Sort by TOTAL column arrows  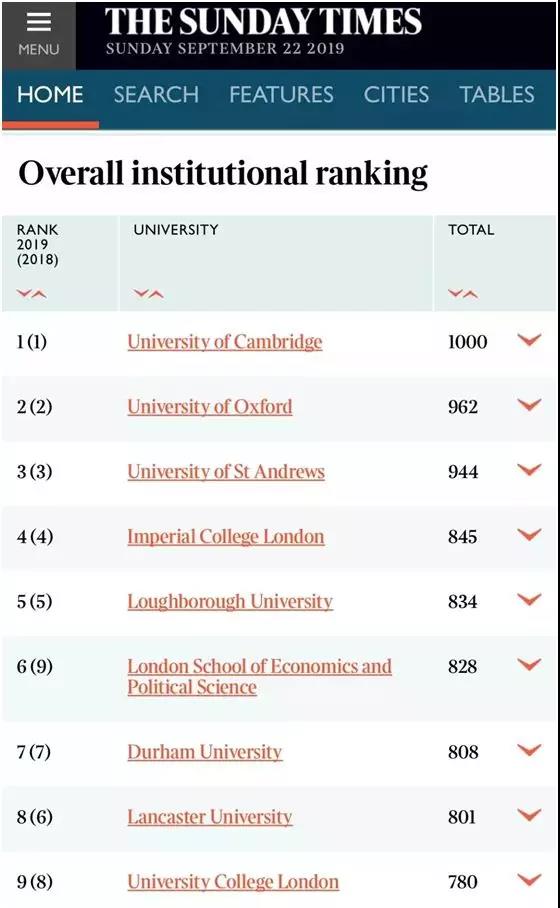coord(463,294)
